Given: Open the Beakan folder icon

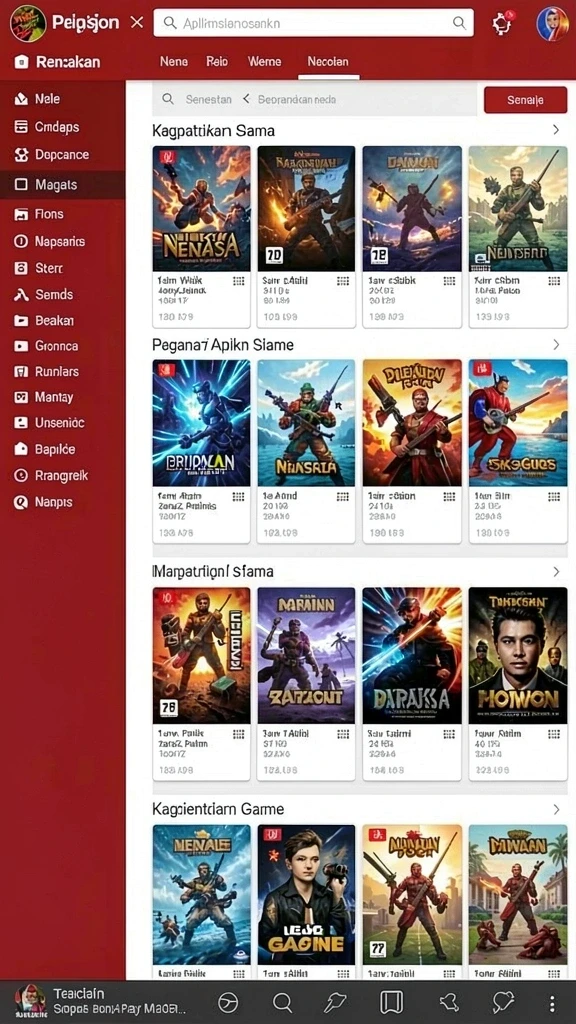Looking at the screenshot, I should click(x=21, y=321).
